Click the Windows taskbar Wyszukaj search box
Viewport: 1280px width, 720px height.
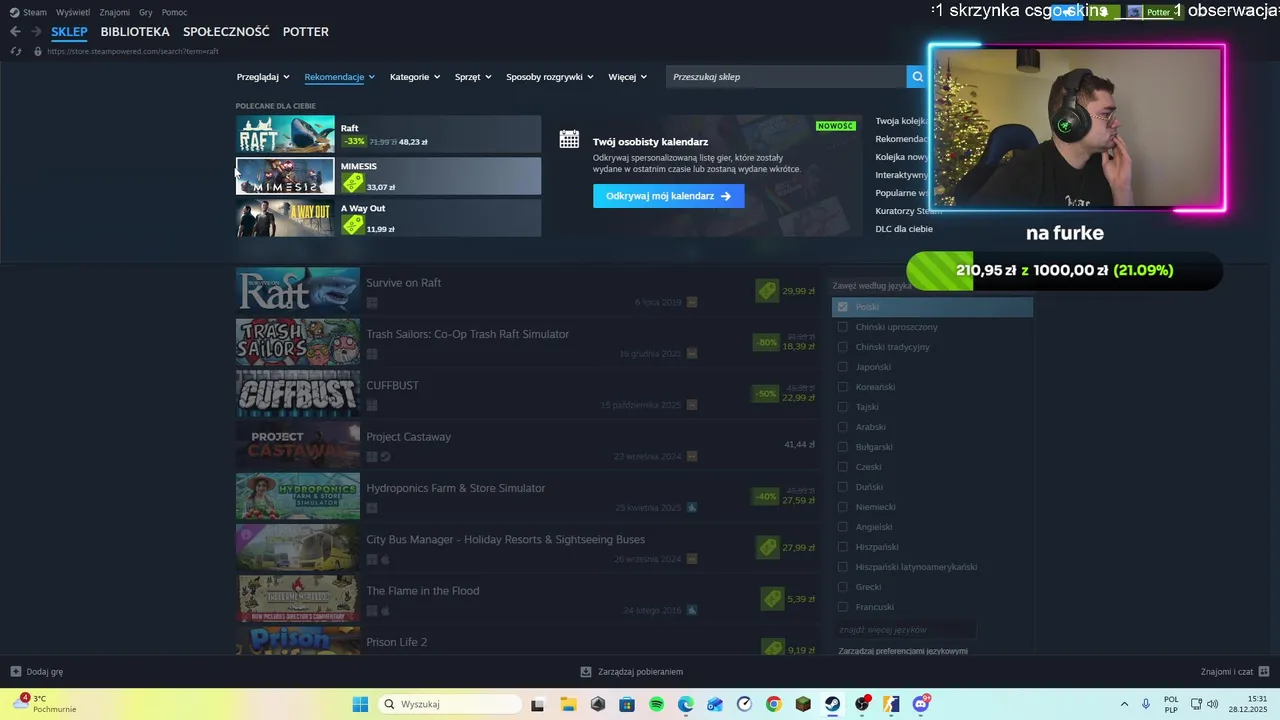tap(450, 704)
